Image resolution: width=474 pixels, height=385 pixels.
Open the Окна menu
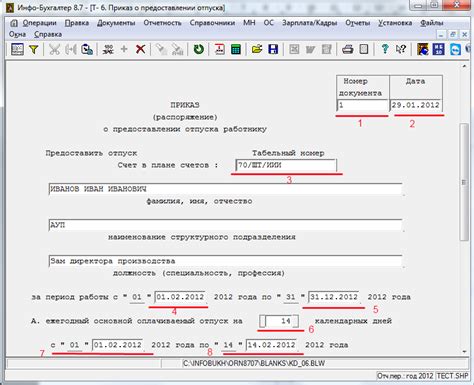(x=17, y=34)
